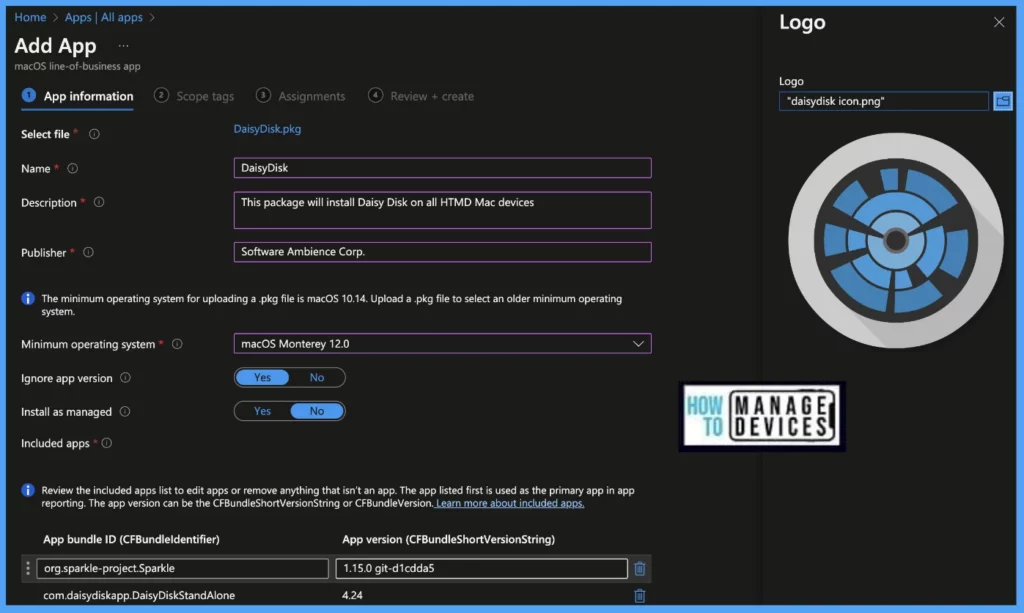1024x613 pixels.
Task: Go to Assignments step
Action: tap(300, 97)
